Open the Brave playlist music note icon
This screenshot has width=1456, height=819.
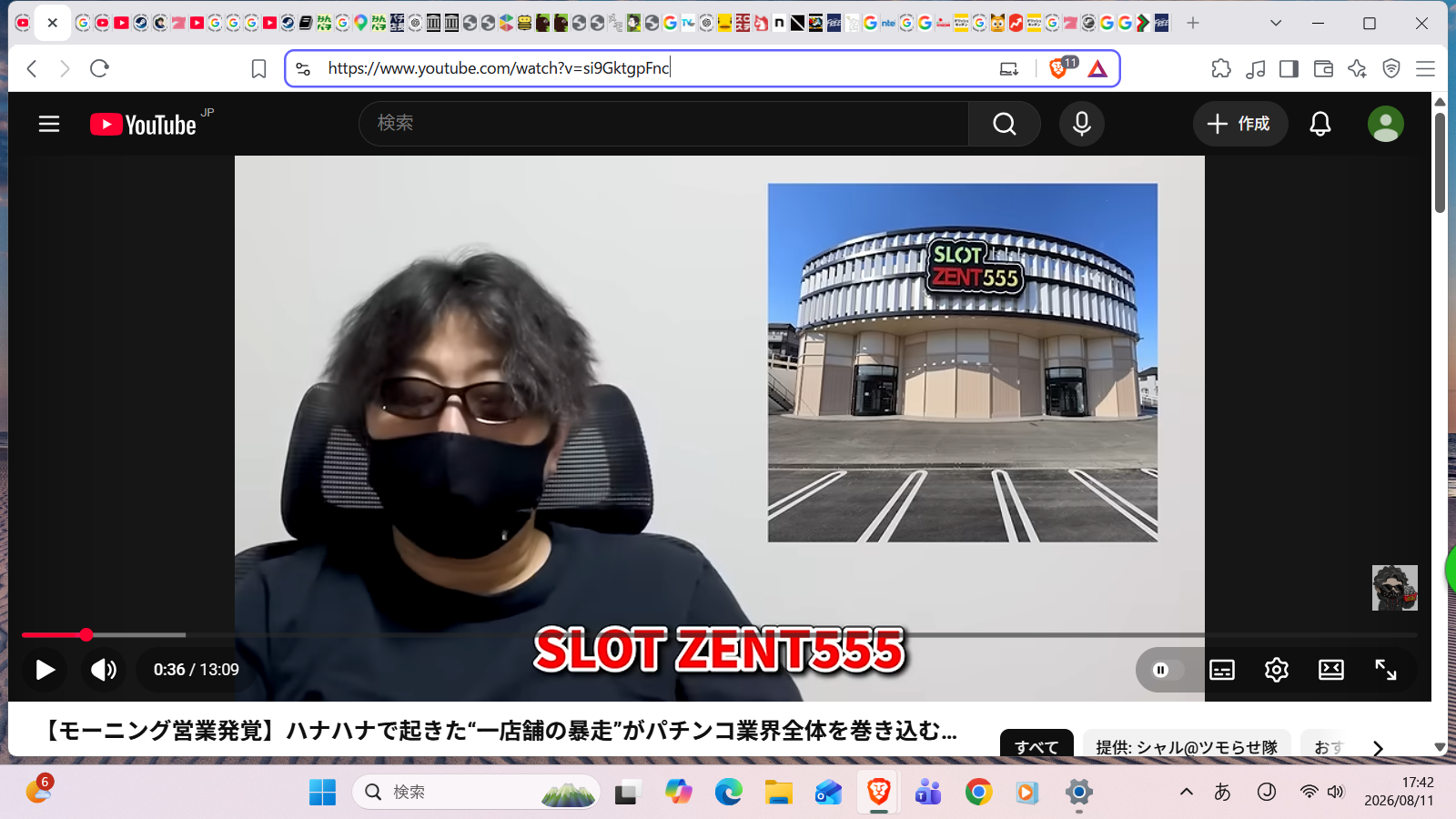tap(1256, 68)
